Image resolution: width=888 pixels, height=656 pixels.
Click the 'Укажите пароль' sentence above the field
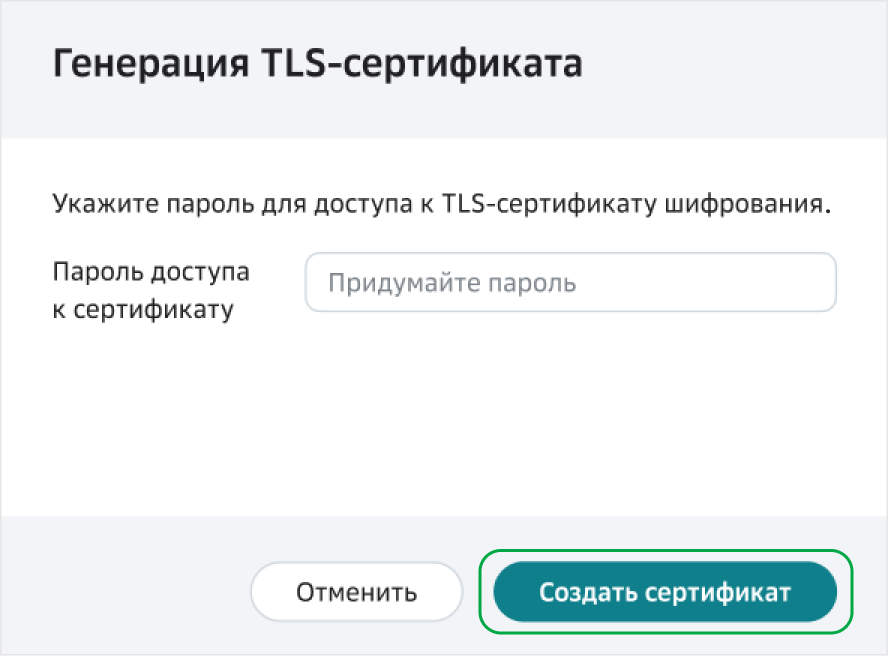coord(441,206)
